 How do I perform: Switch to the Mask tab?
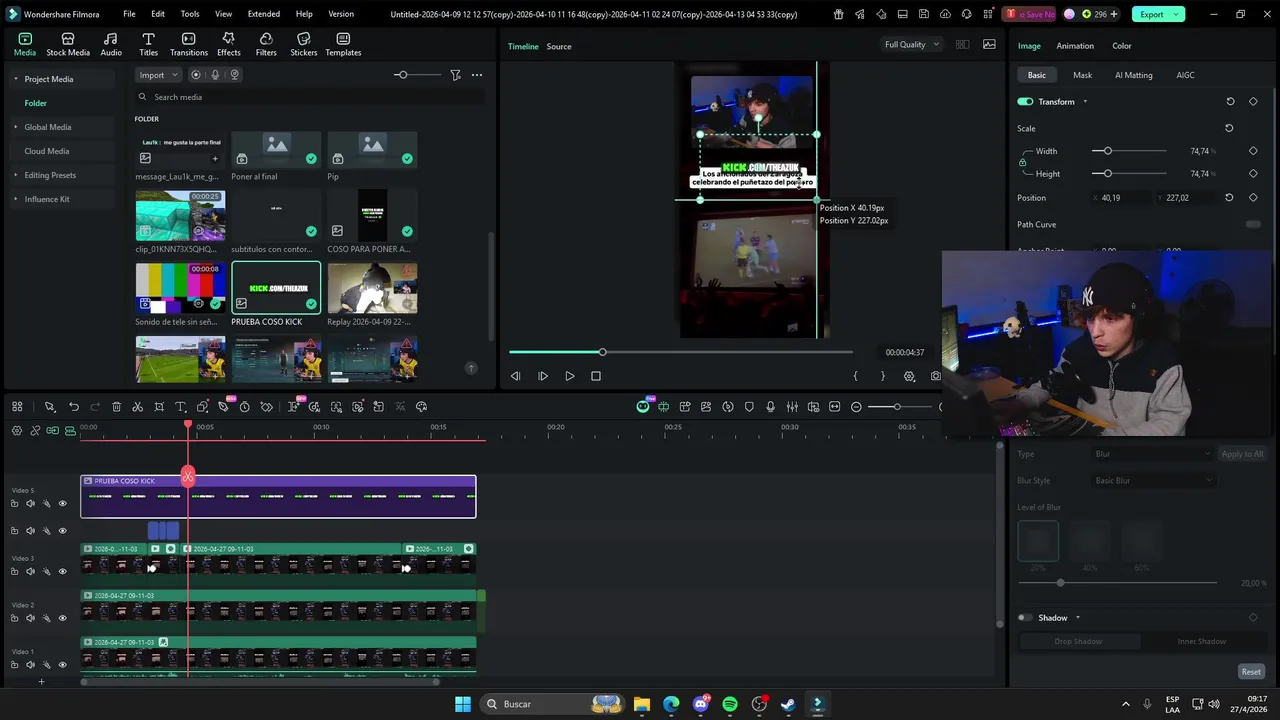[1082, 75]
